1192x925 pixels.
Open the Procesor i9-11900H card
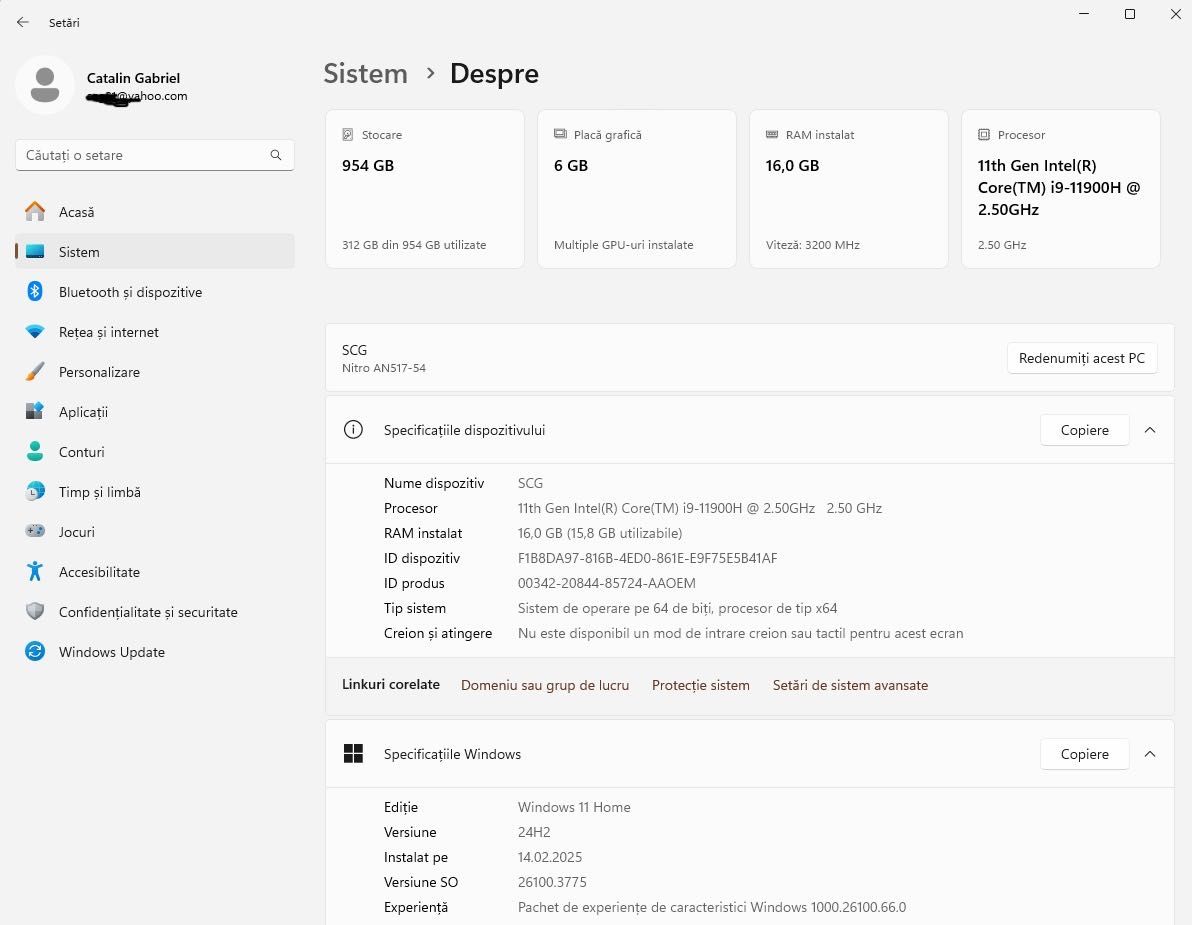point(1060,189)
